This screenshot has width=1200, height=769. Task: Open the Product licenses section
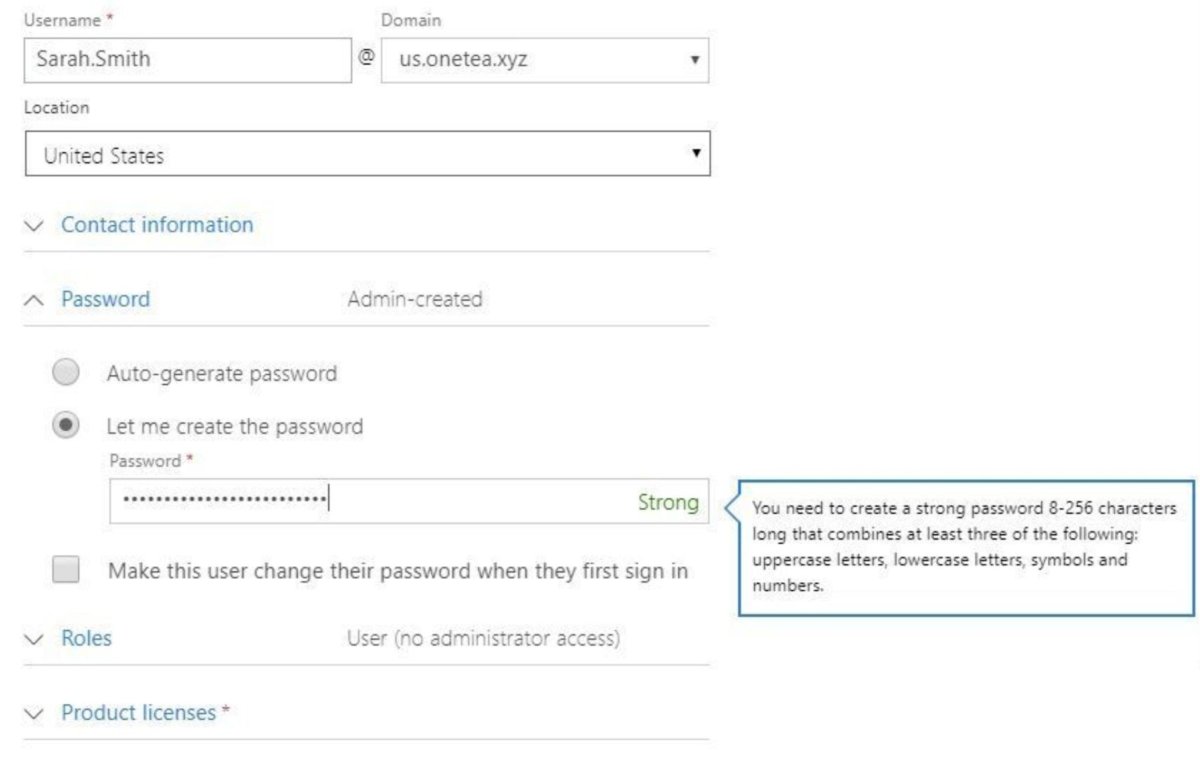139,713
